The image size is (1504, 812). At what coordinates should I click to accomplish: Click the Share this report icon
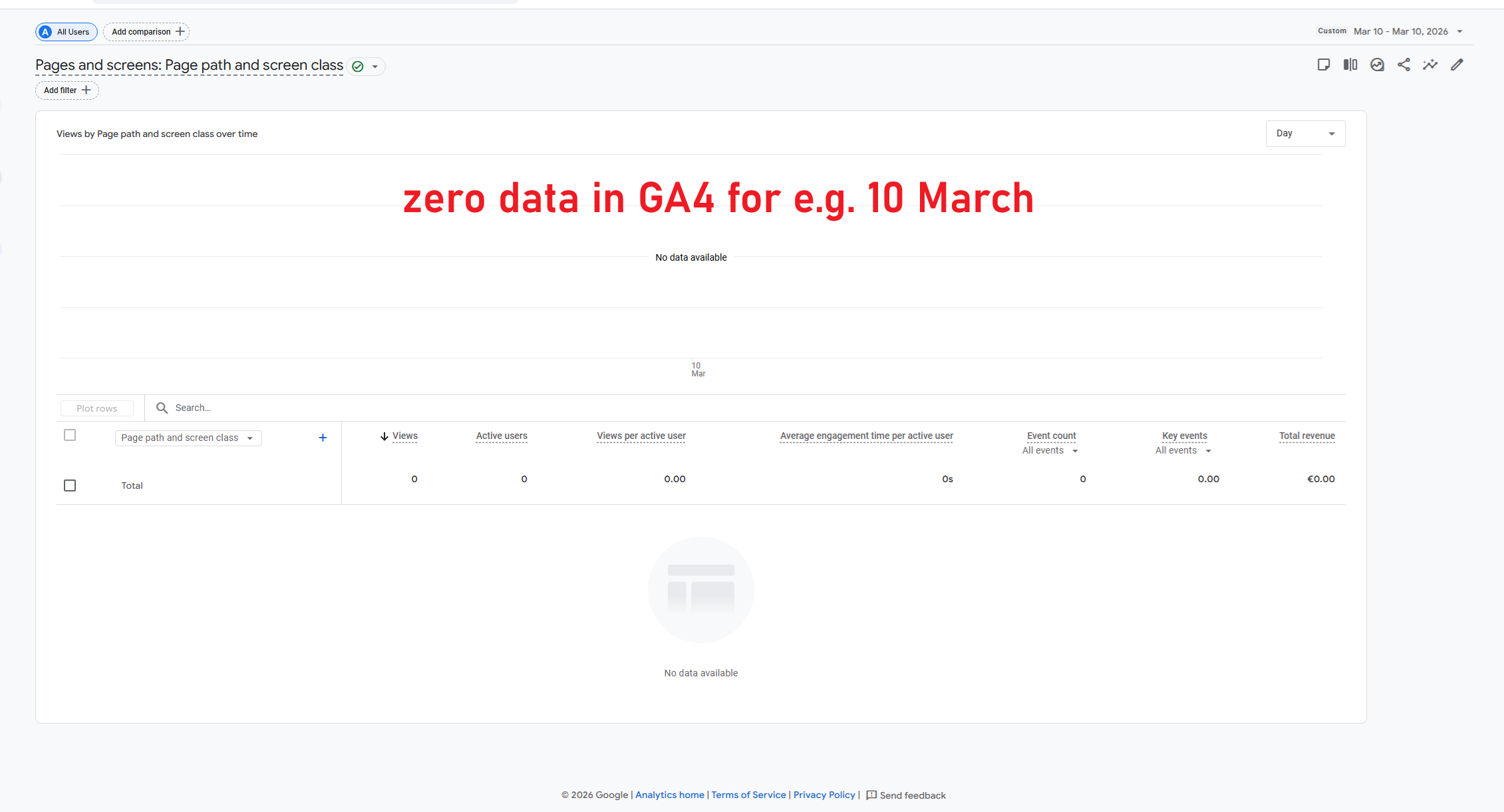[1404, 65]
